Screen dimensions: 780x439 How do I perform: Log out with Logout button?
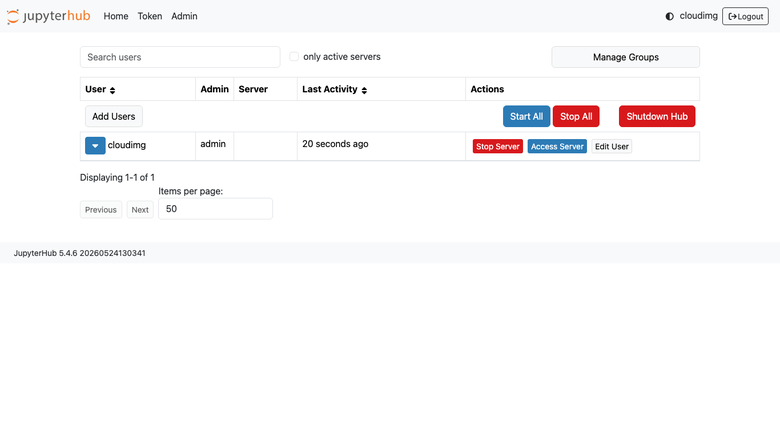(745, 16)
